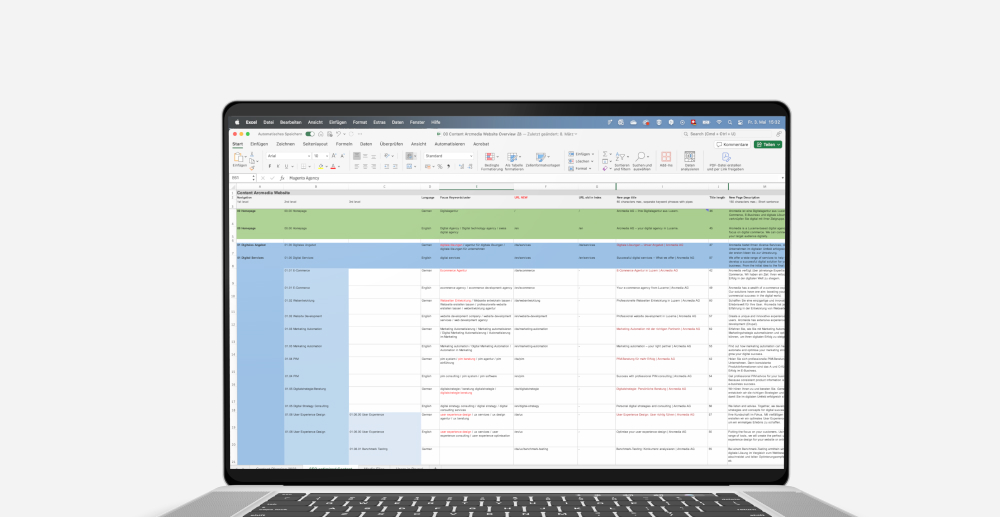
Task: Open Daten analysieren tool
Action: pyautogui.click(x=690, y=158)
